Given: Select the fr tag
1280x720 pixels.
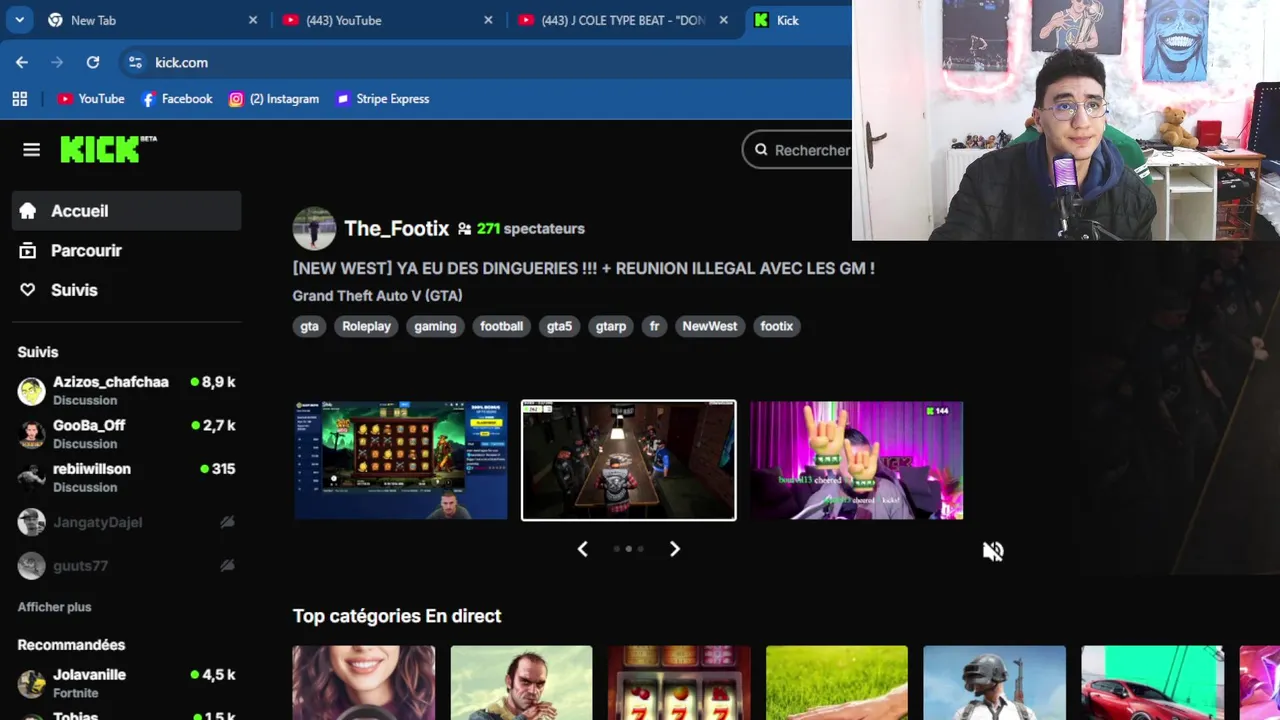Looking at the screenshot, I should tap(654, 326).
